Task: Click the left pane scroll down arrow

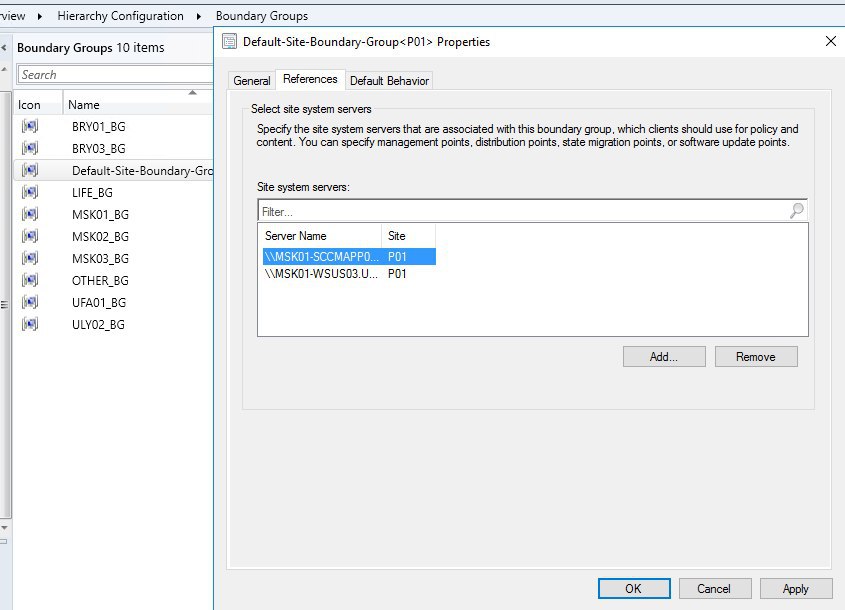Action: pos(4,528)
